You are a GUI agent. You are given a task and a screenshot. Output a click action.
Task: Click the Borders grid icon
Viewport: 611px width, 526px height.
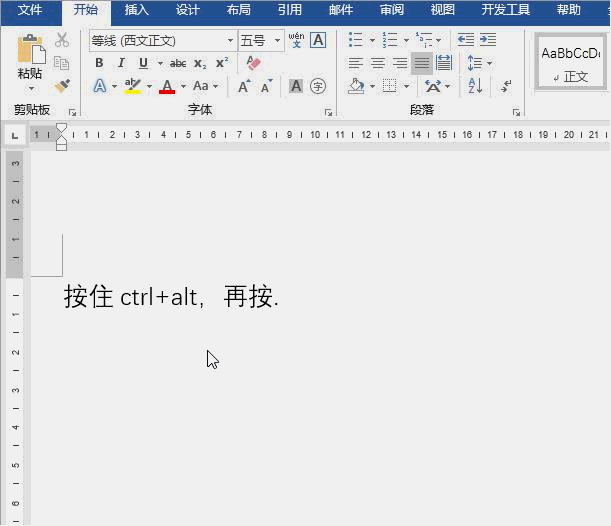pyautogui.click(x=389, y=86)
